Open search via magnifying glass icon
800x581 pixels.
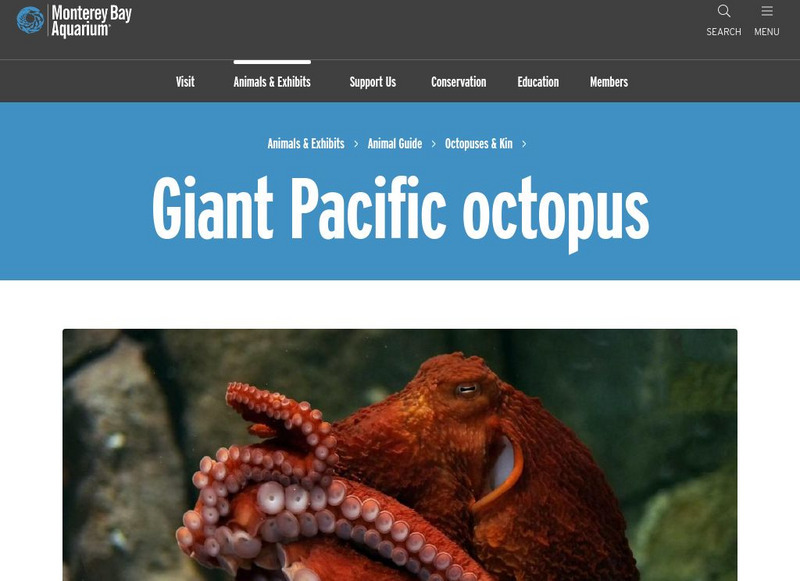point(723,11)
